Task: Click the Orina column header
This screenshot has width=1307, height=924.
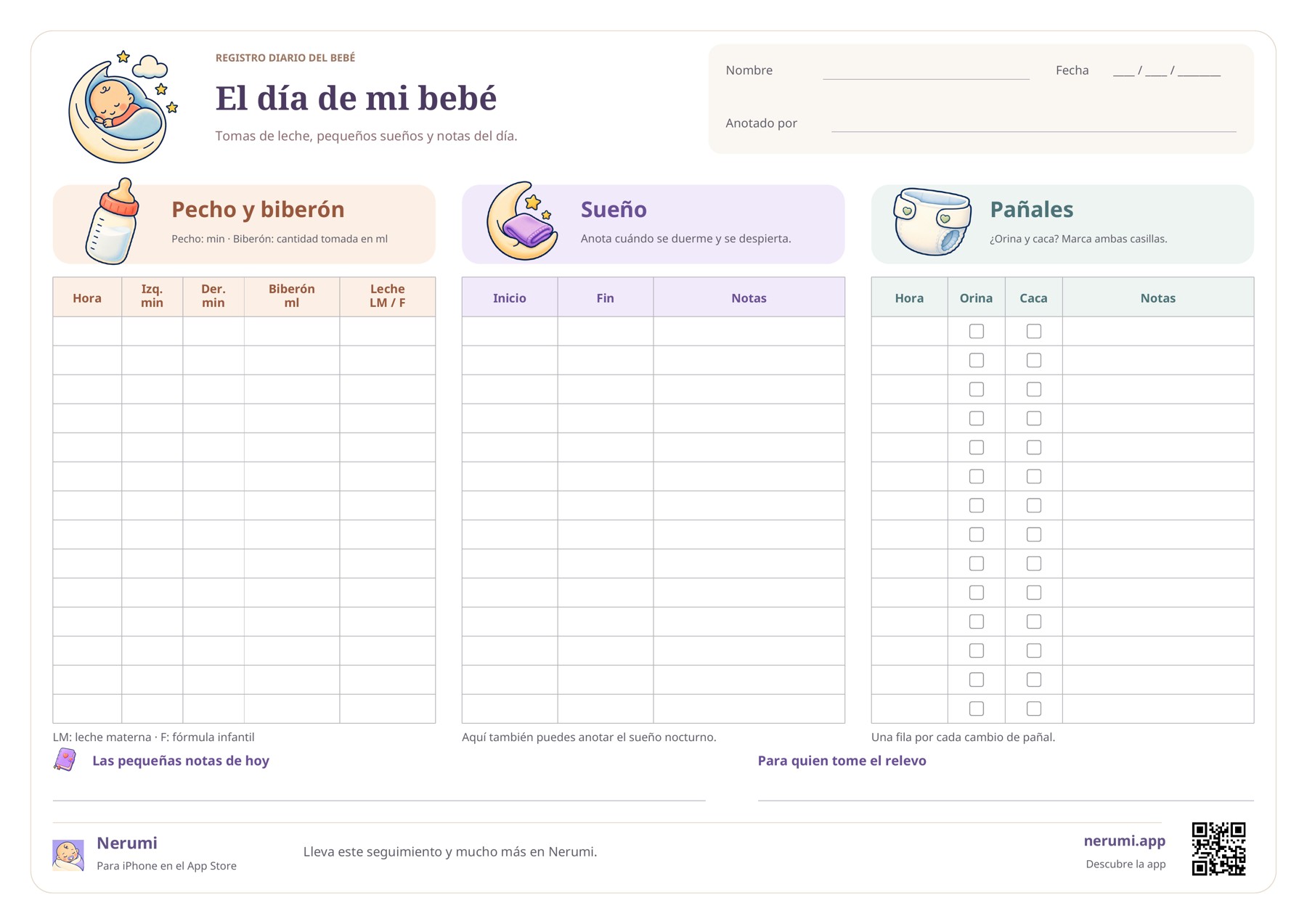Action: tap(976, 298)
